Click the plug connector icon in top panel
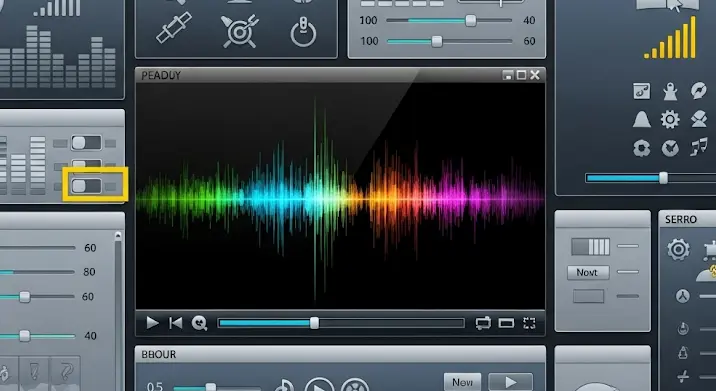 (174, 28)
